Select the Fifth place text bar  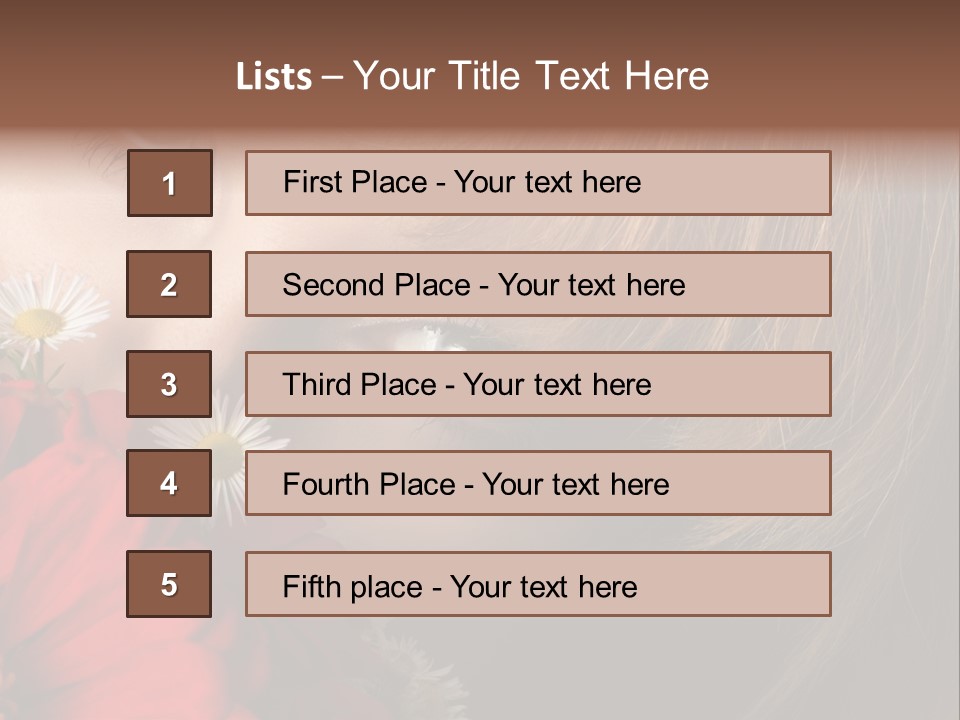point(538,584)
